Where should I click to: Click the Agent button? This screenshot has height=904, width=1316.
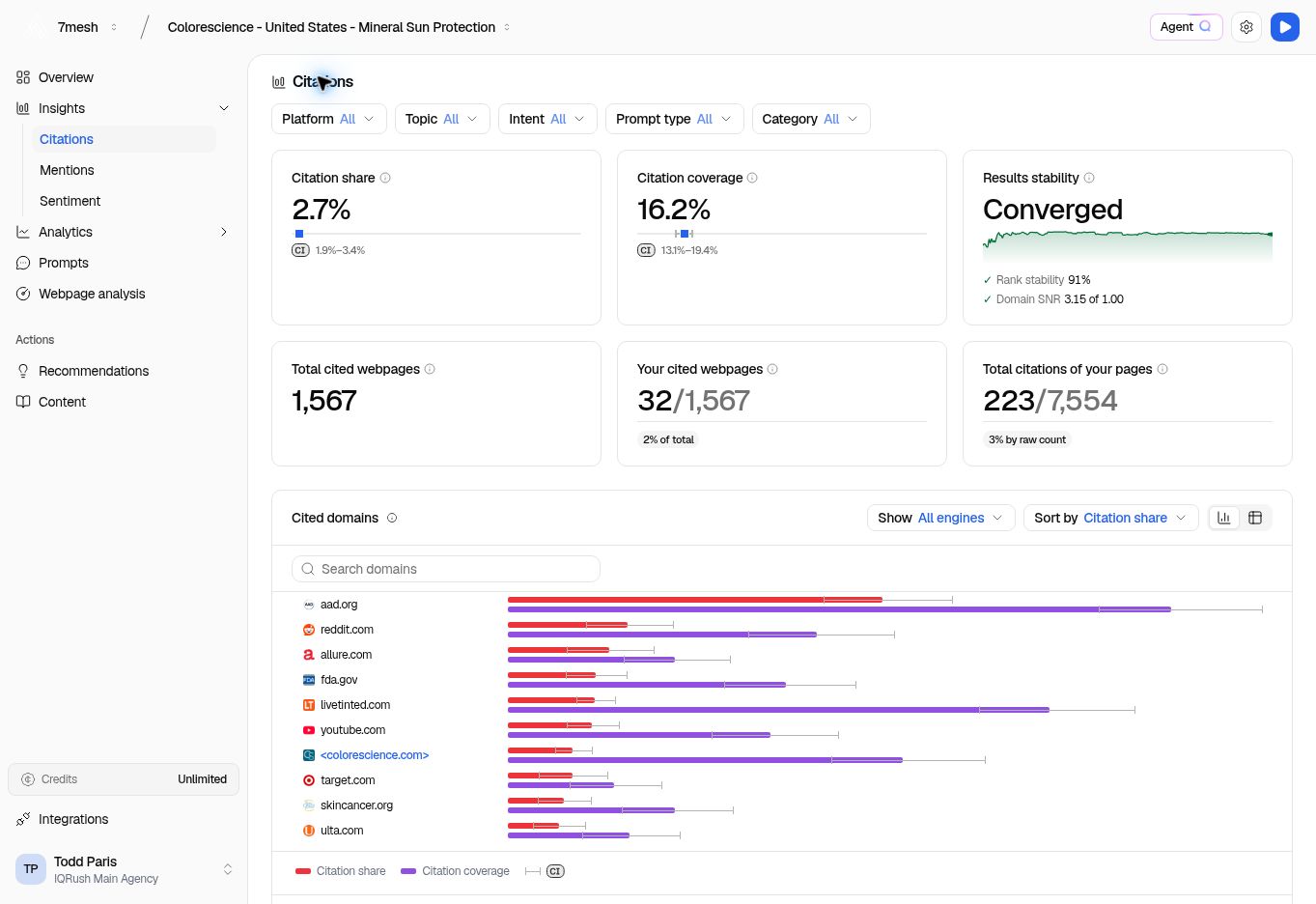[x=1186, y=27]
